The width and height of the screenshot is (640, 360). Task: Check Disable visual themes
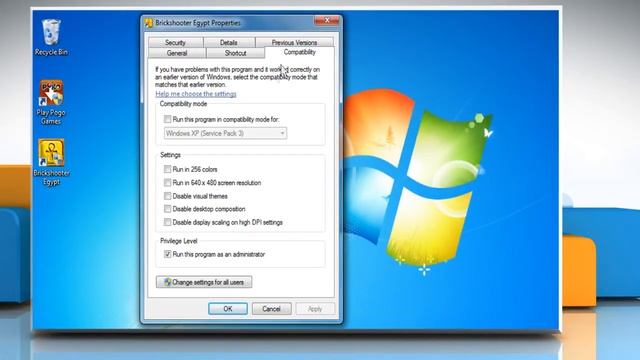point(167,196)
